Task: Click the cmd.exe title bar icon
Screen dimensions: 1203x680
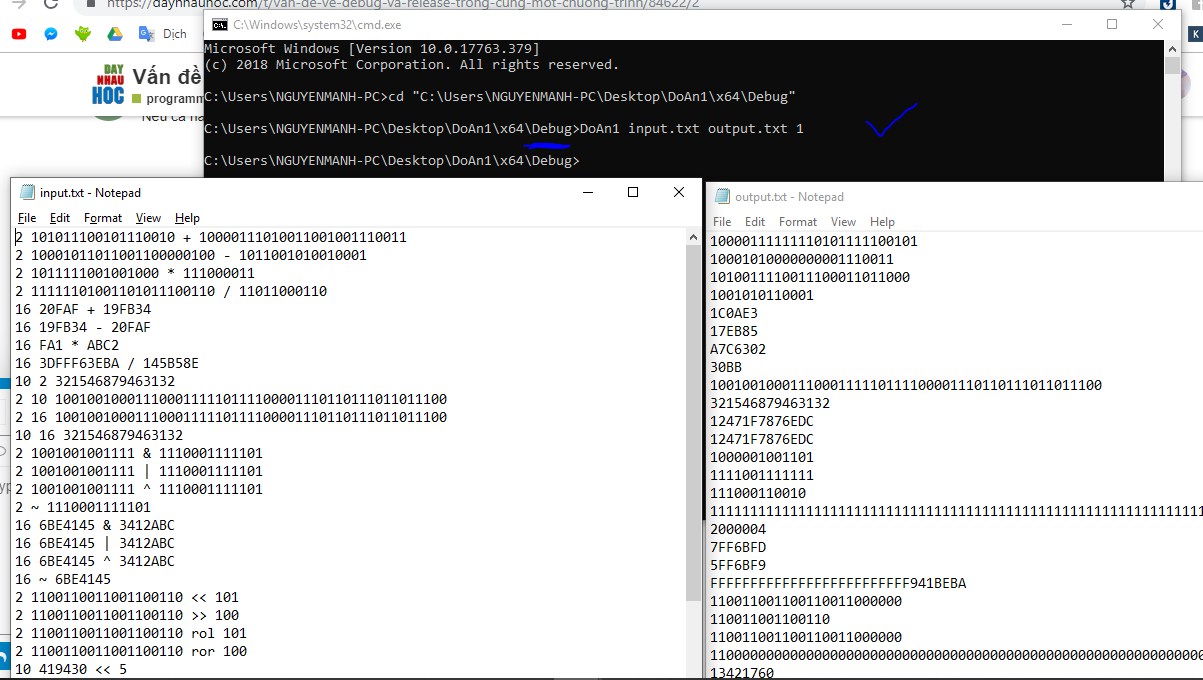Action: [219, 24]
